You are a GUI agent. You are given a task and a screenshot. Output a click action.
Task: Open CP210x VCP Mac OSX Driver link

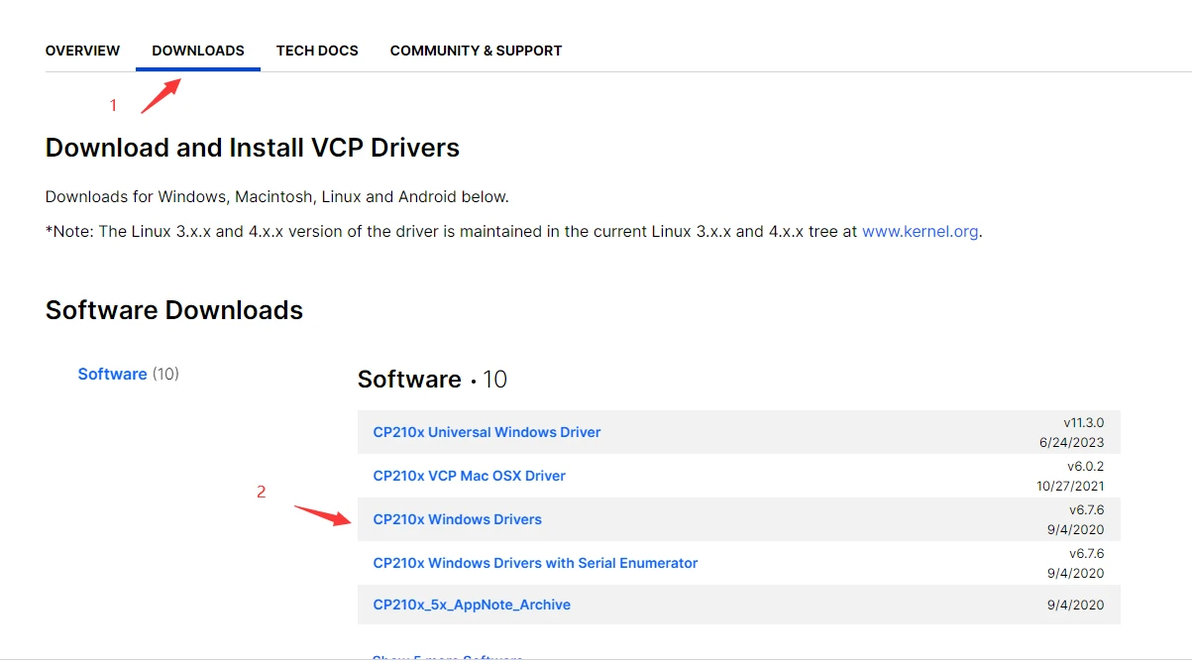(469, 476)
